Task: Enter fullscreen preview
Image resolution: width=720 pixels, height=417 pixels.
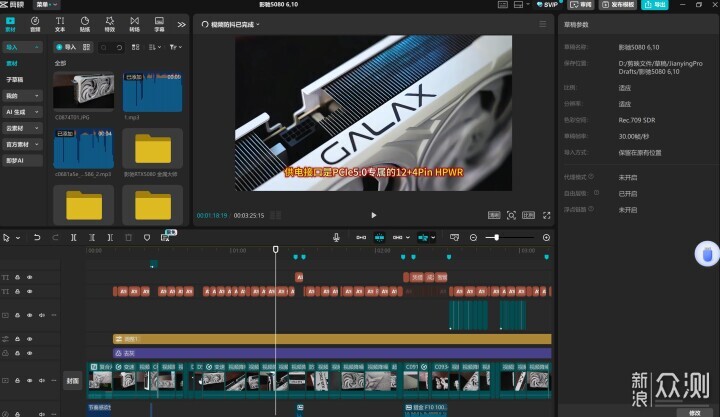Action: [x=546, y=215]
